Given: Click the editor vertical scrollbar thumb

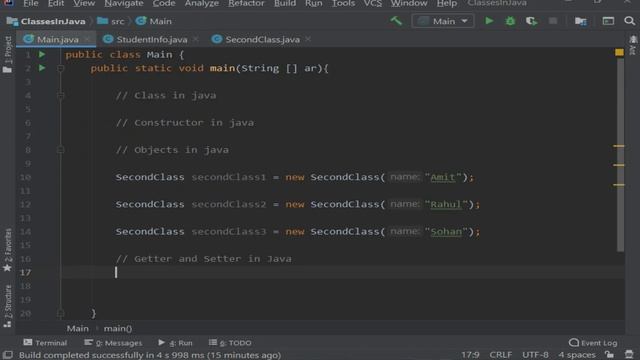Looking at the screenshot, I should tap(620, 155).
